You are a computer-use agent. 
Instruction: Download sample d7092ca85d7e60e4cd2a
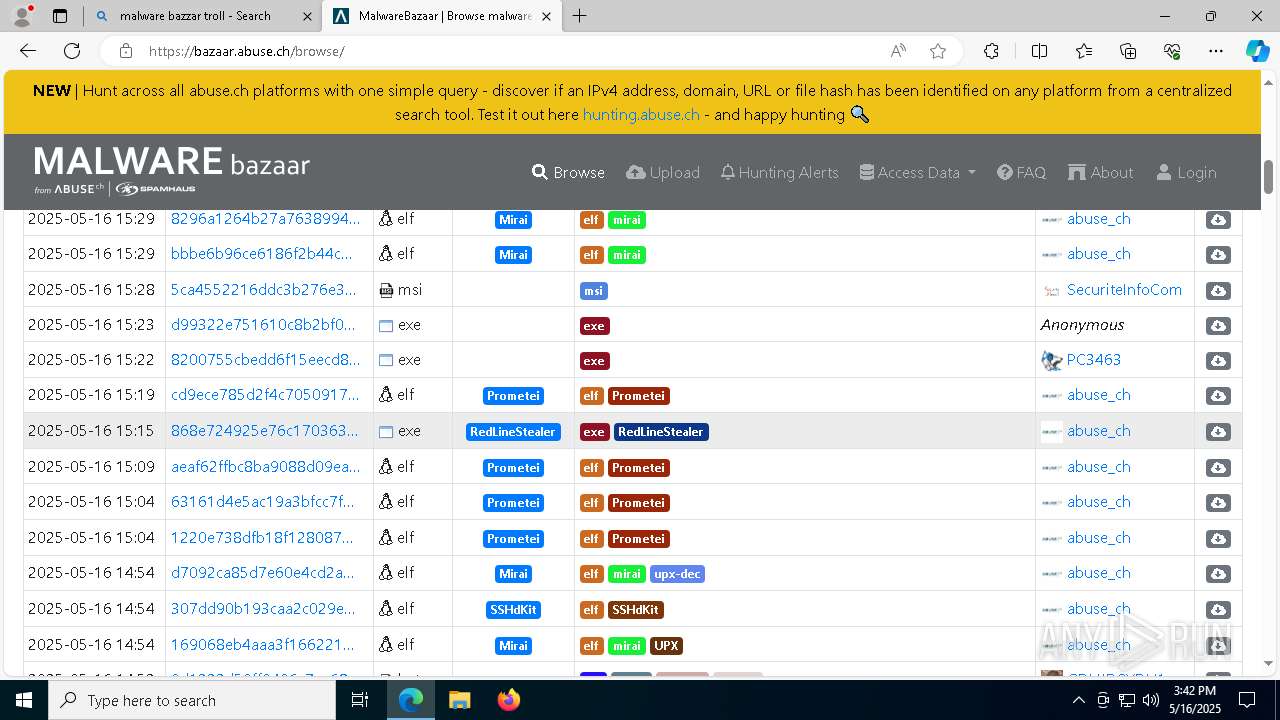pyautogui.click(x=1218, y=574)
